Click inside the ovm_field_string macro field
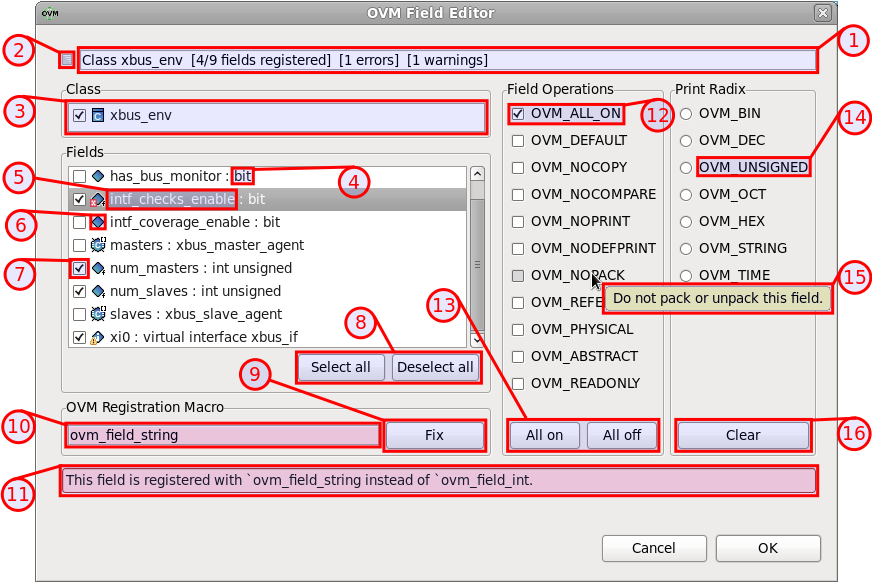 tap(220, 435)
